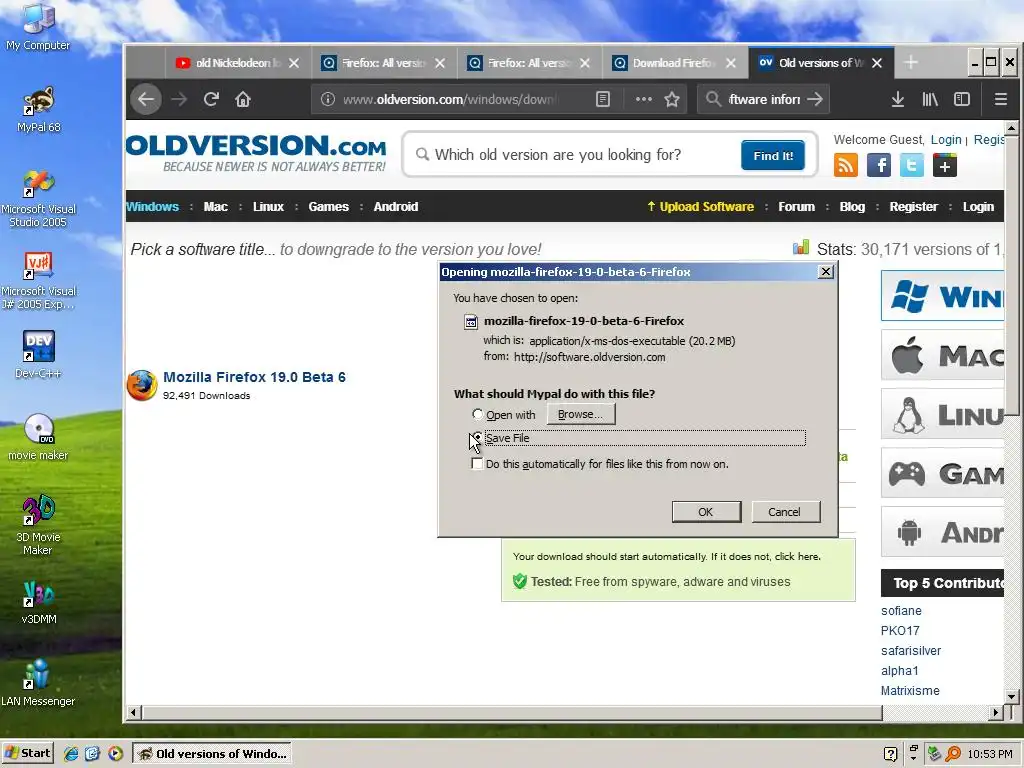
Task: Open the Windows Start button
Action: (x=27, y=754)
